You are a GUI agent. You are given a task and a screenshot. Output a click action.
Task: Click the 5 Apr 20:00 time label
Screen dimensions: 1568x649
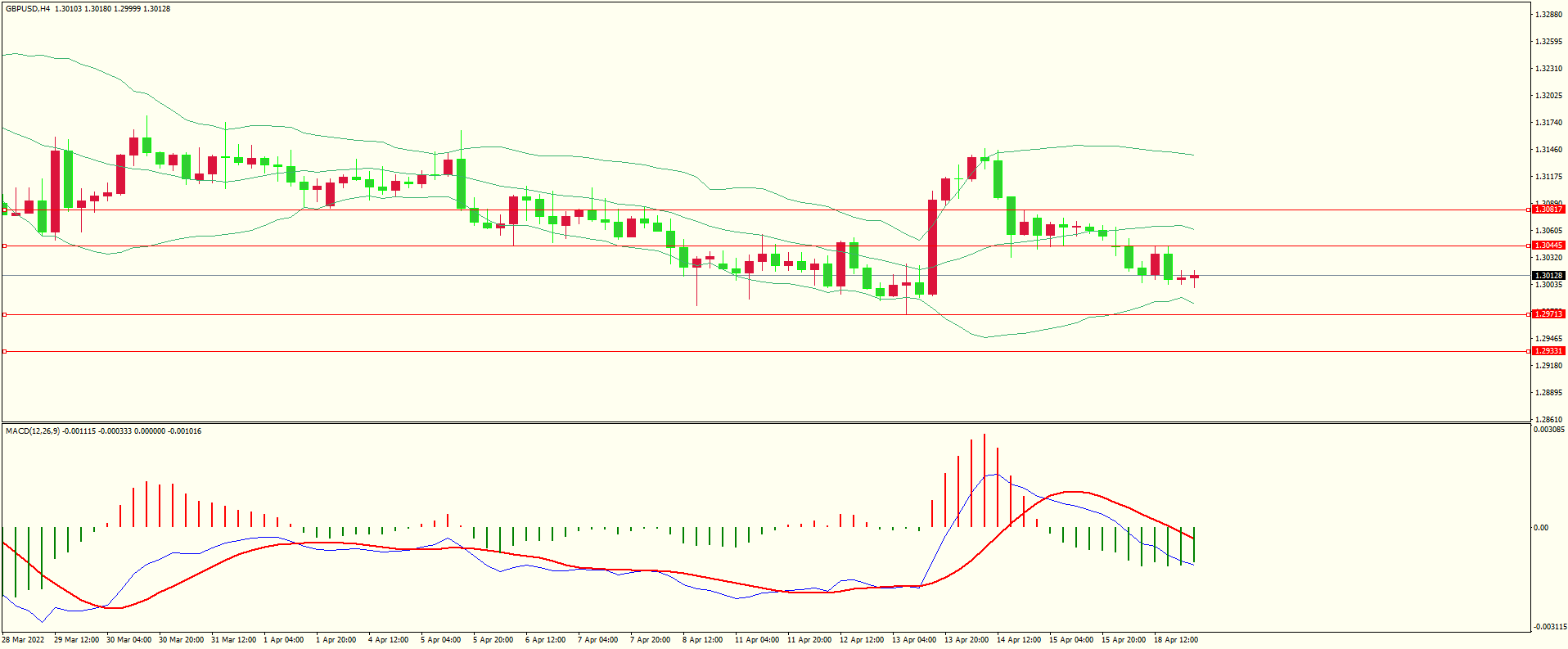coord(493,640)
